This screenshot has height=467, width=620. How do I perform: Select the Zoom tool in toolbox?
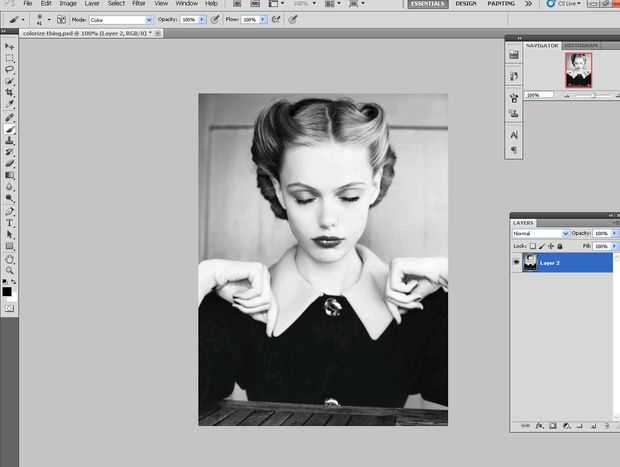coord(10,270)
